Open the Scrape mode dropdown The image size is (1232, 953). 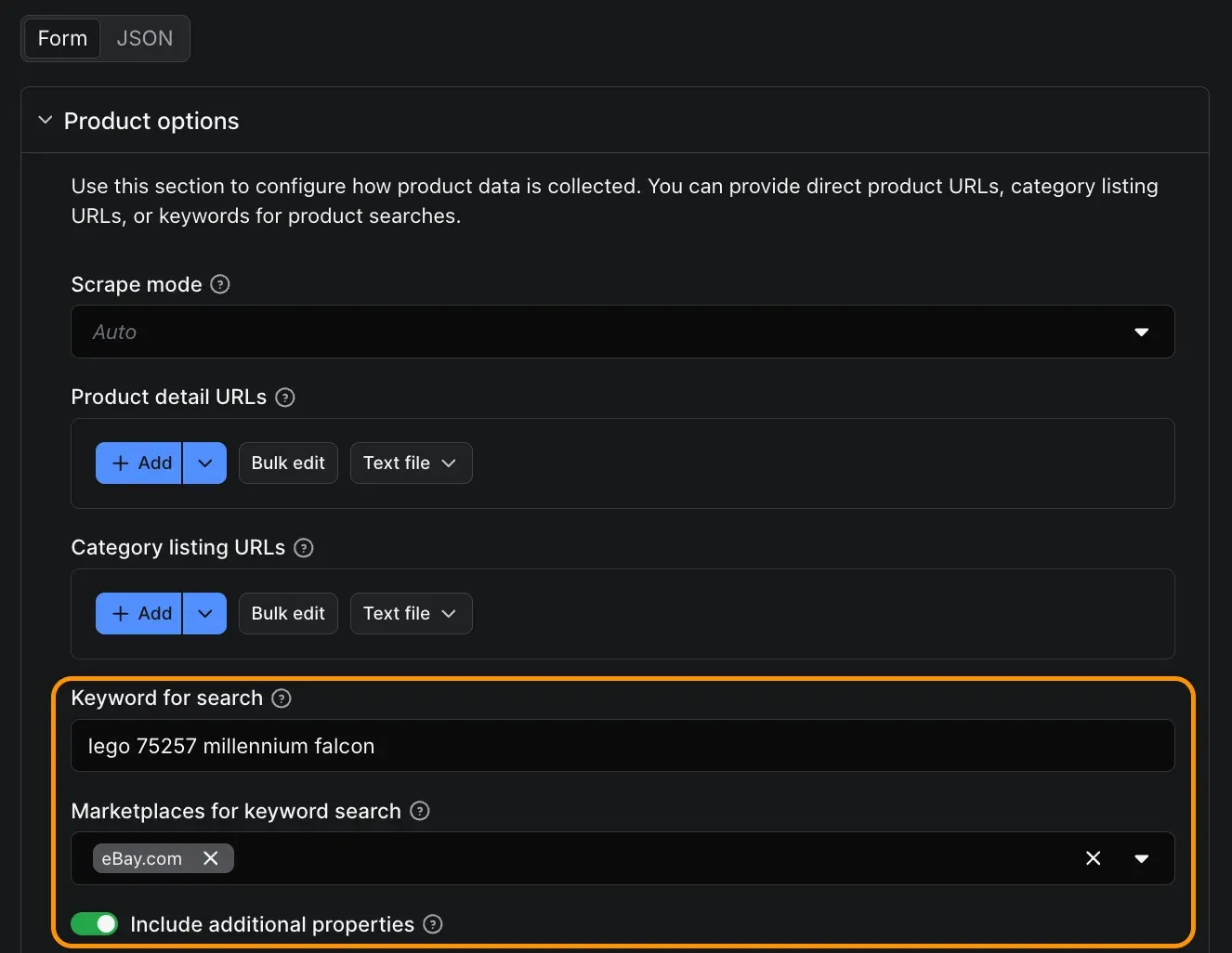(623, 332)
